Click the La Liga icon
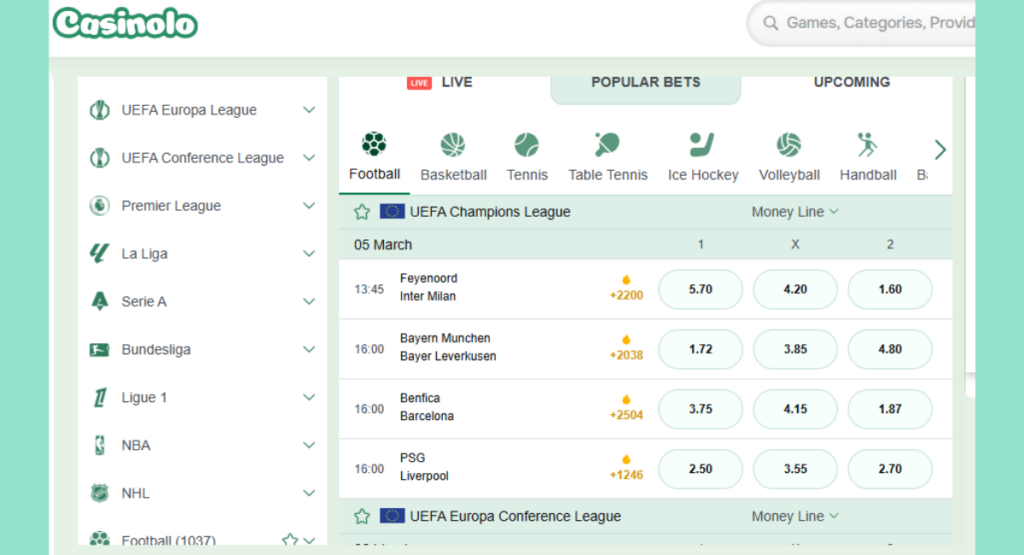Screen dimensions: 1024x555 pyautogui.click(x=99, y=253)
